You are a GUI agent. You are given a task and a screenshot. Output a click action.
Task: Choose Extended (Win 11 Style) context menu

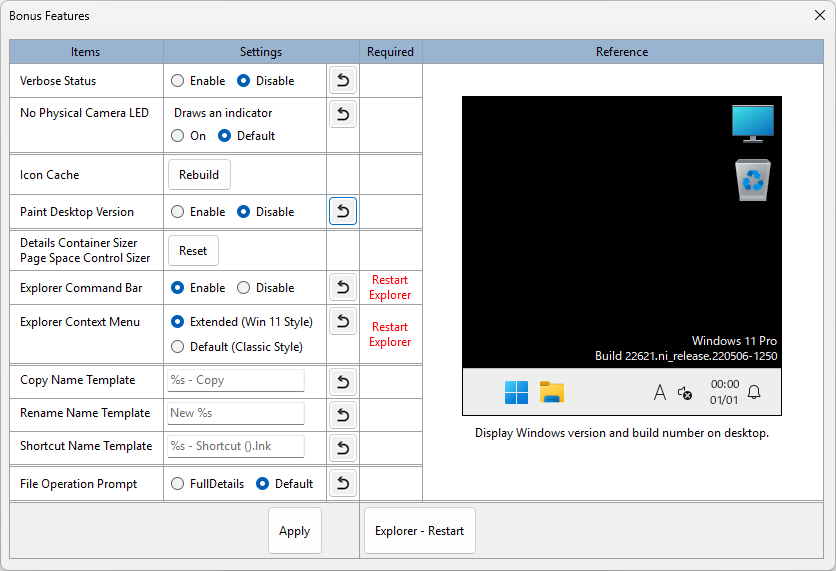(242, 322)
